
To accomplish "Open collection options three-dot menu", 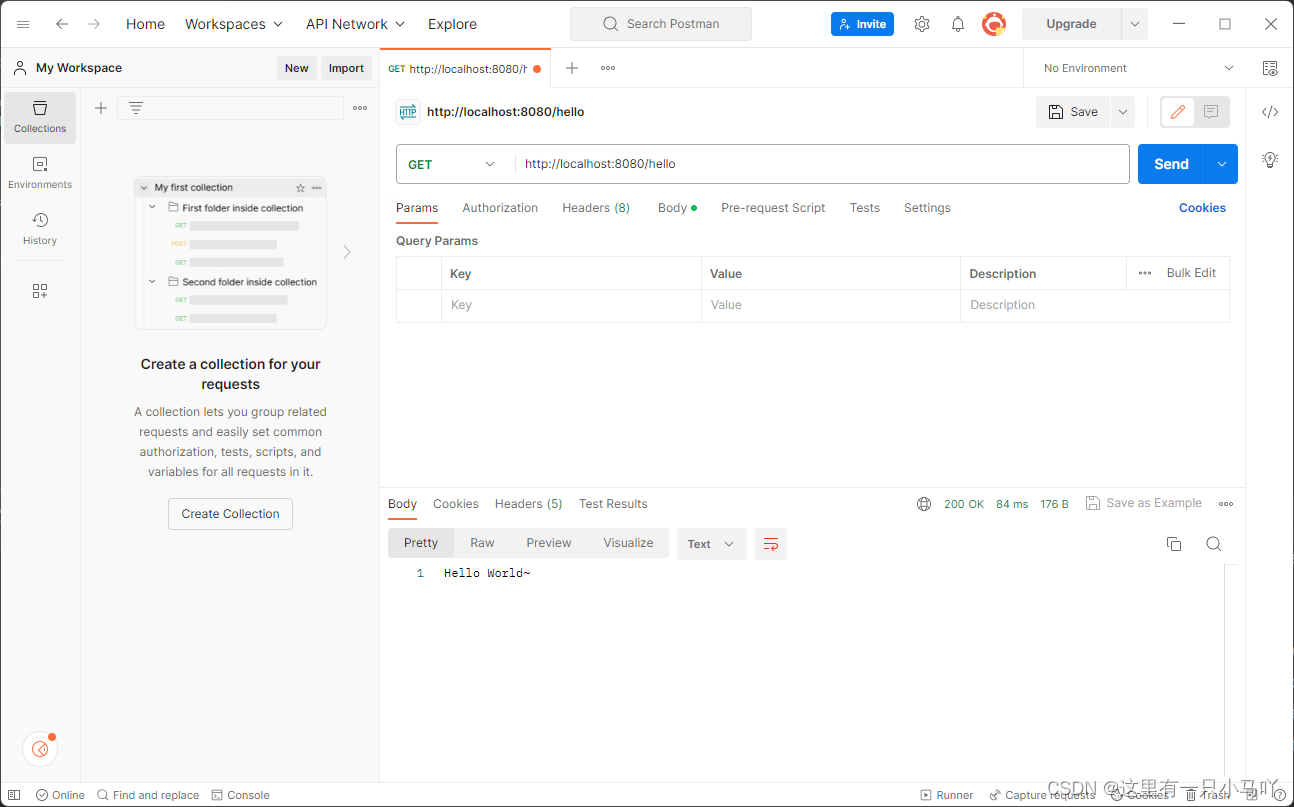I will 360,108.
